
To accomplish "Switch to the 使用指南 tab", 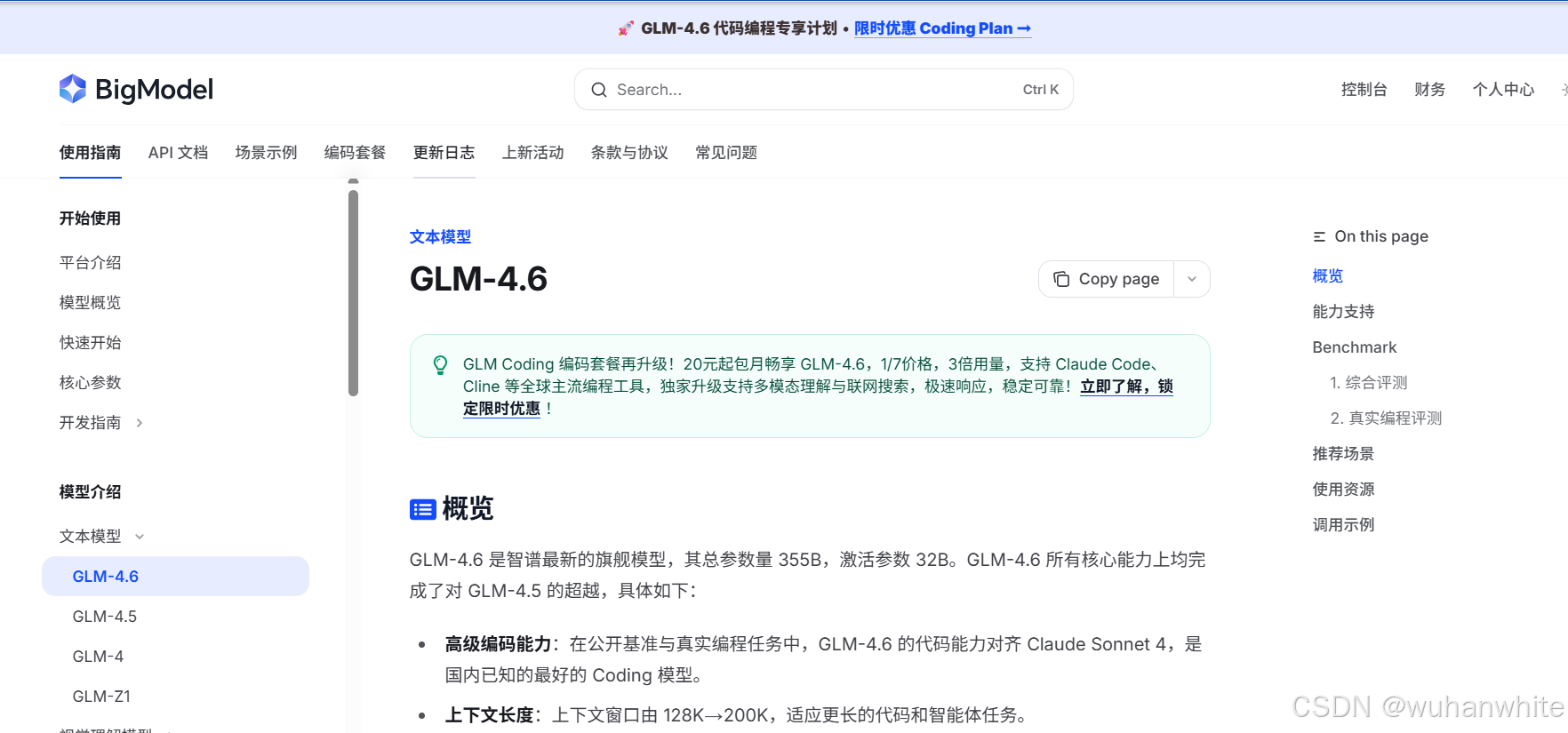I will (x=91, y=153).
